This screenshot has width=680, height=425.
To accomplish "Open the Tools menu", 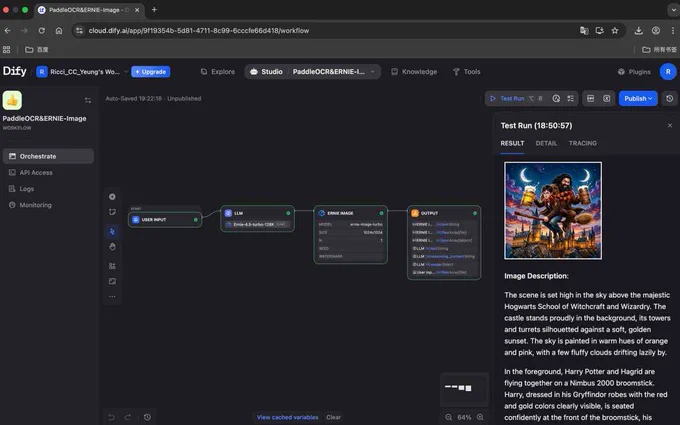I will (x=467, y=72).
